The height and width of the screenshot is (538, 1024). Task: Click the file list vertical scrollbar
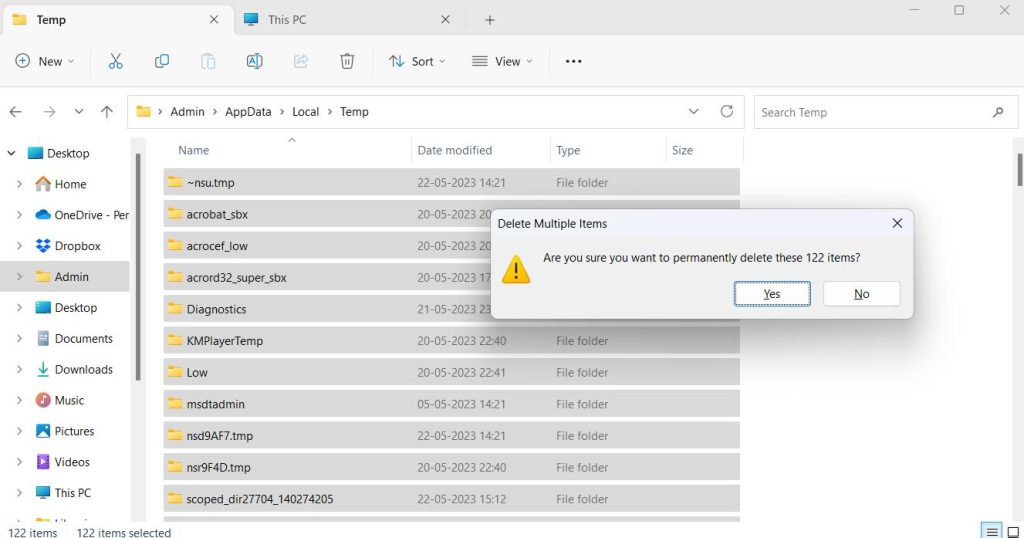pos(1019,170)
